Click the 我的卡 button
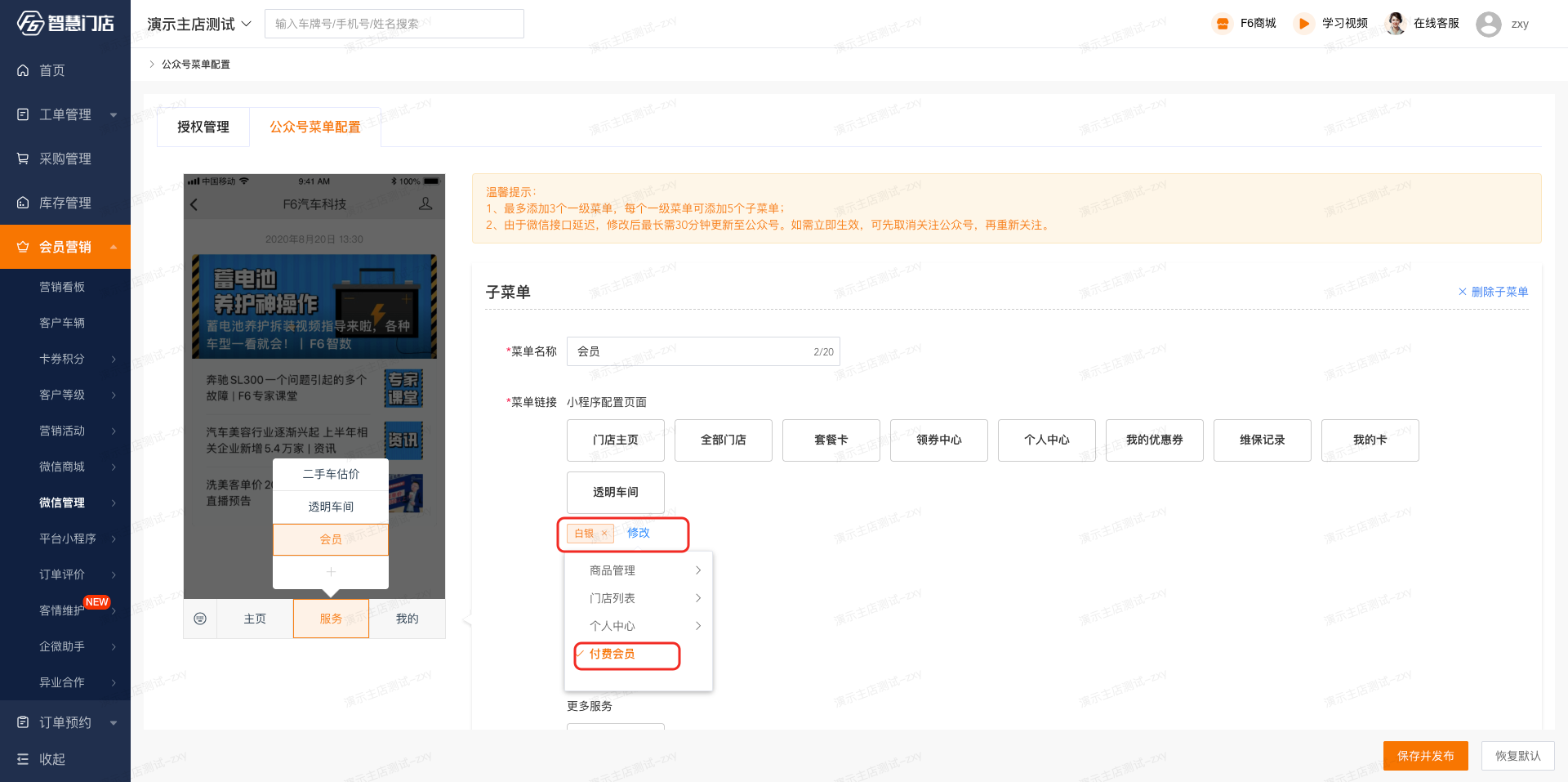 (x=1370, y=440)
